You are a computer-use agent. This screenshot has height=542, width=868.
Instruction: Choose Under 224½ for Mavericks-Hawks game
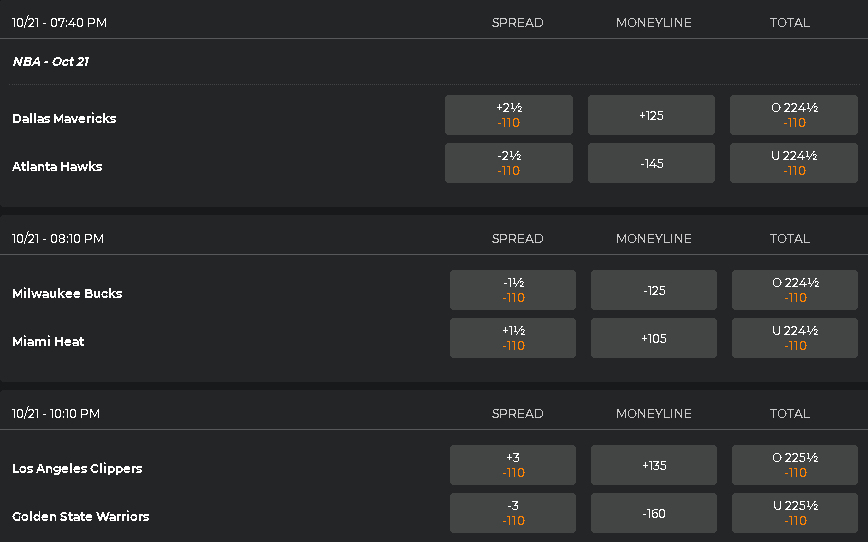794,163
